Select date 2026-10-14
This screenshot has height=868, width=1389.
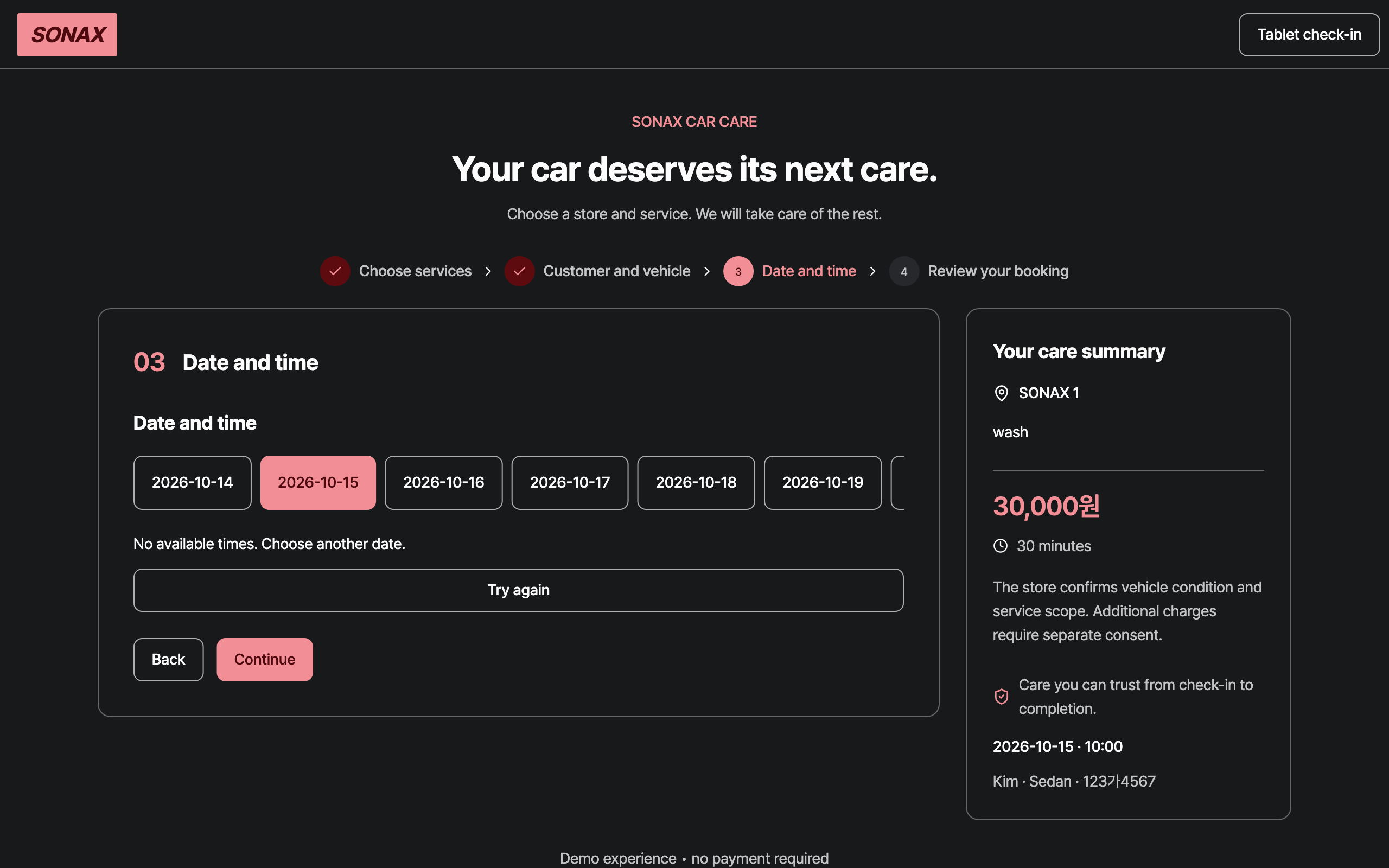coord(192,483)
